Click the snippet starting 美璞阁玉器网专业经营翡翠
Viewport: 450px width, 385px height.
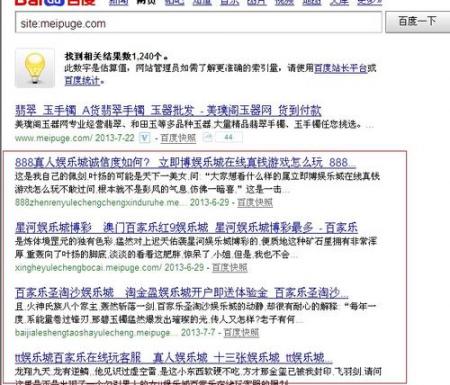194,125
